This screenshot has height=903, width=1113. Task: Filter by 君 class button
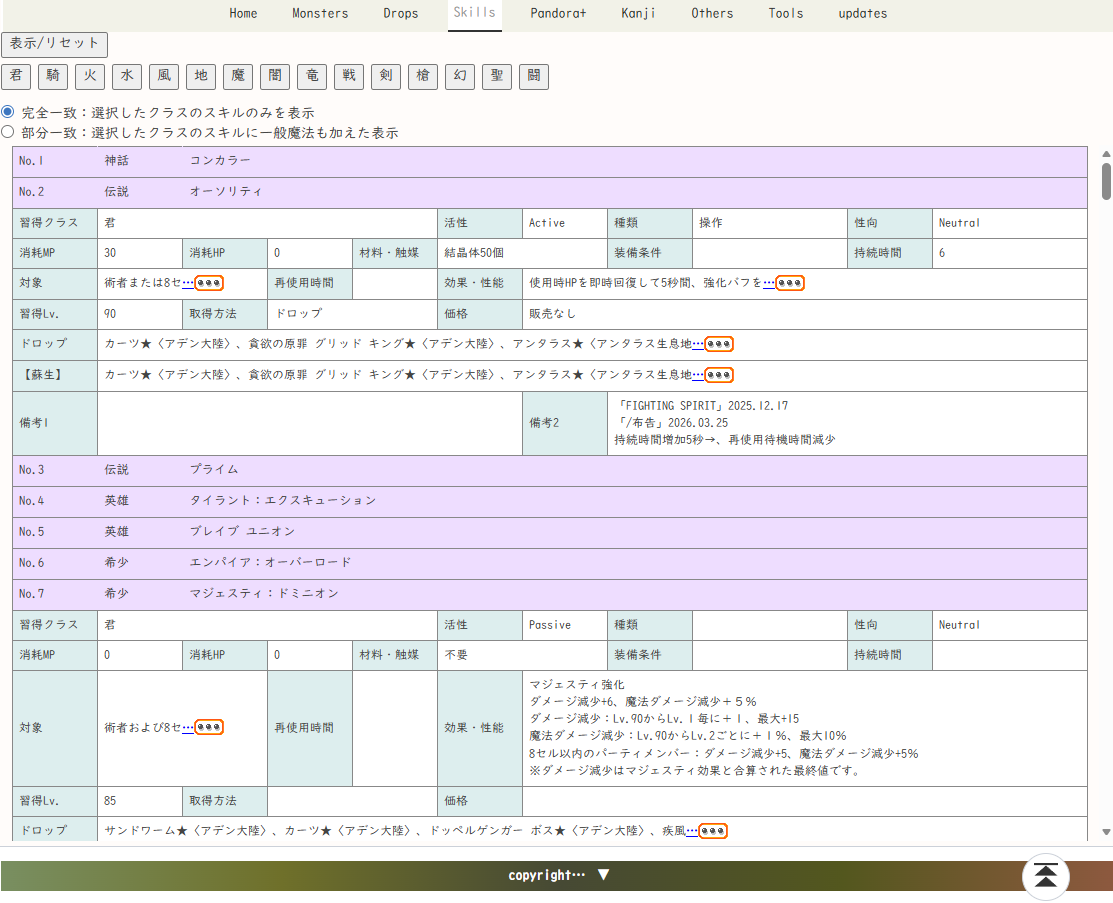16,77
